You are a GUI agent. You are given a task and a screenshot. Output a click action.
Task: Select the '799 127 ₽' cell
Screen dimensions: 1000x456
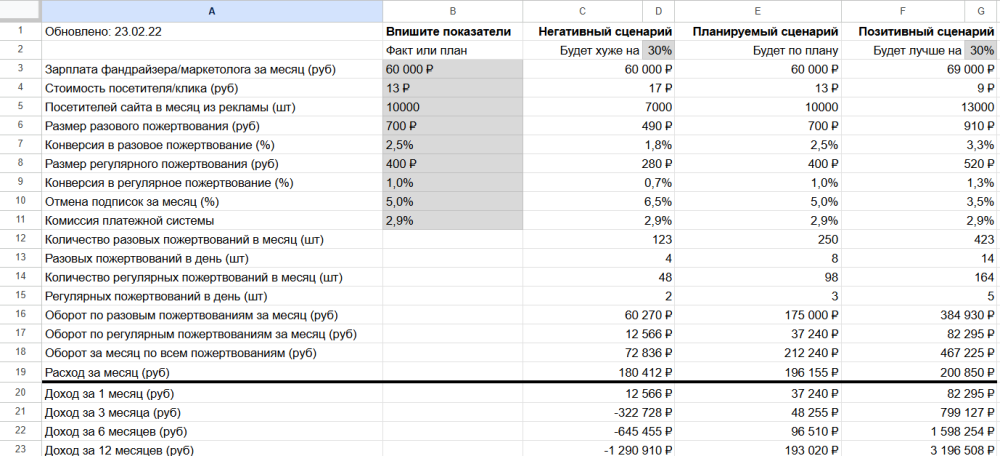(920, 413)
